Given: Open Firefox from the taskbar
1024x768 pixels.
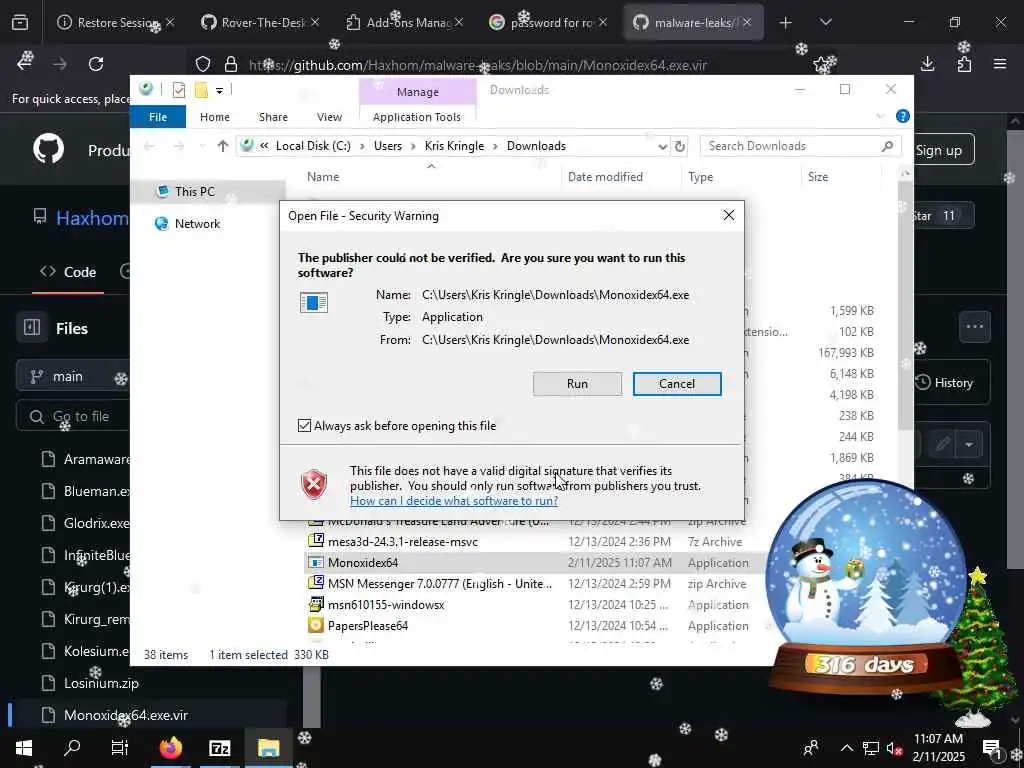Looking at the screenshot, I should point(170,748).
